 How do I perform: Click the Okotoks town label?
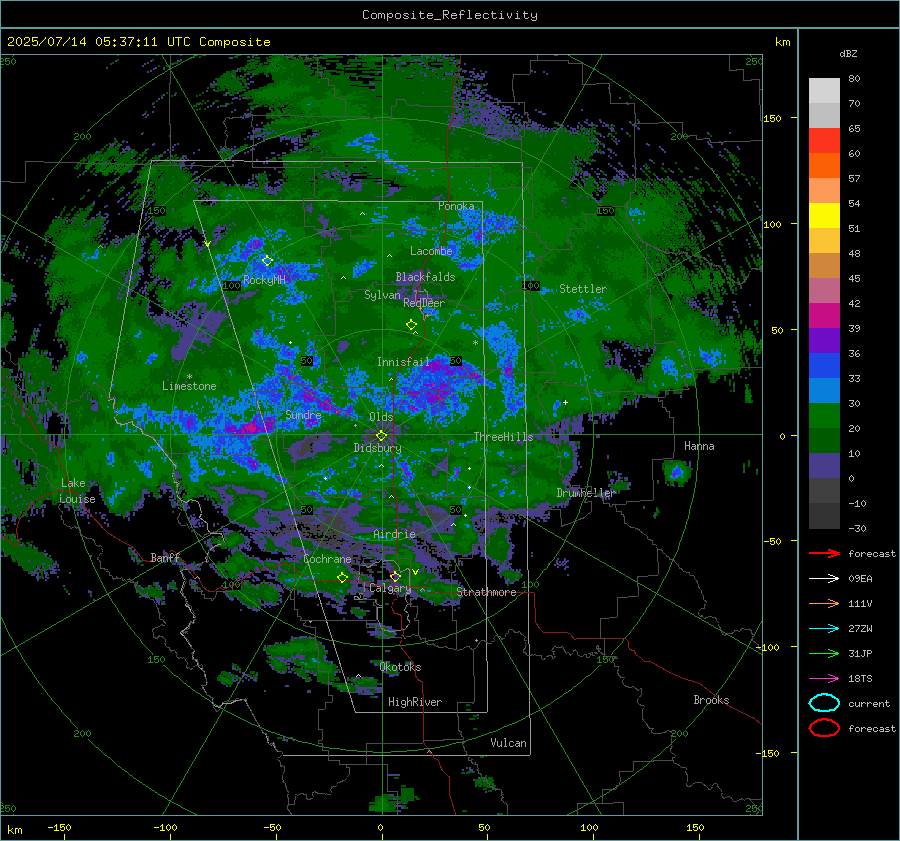400,667
